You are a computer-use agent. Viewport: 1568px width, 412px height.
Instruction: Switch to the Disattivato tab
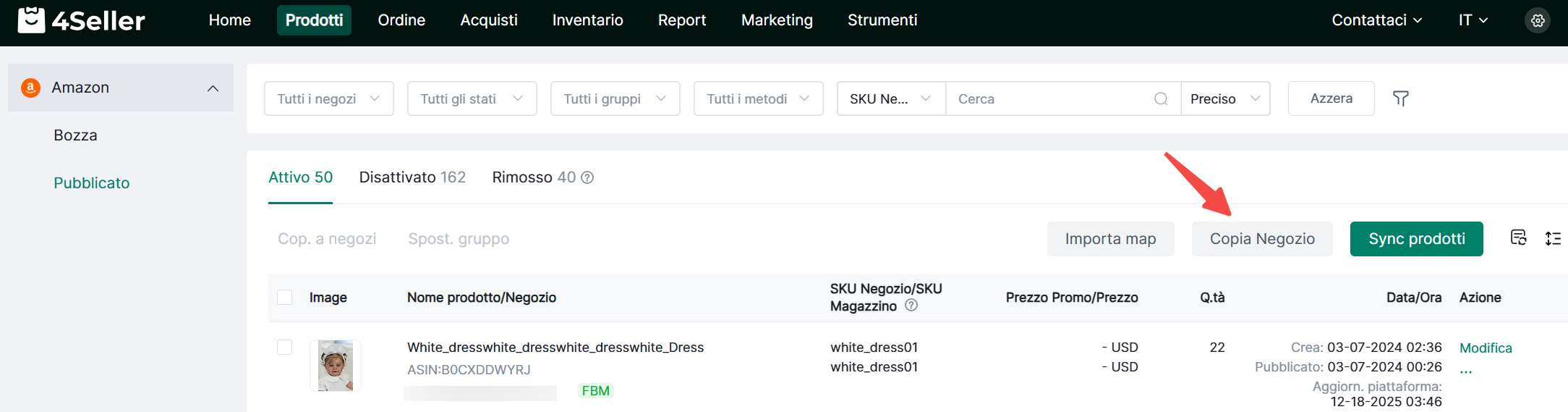(x=412, y=177)
